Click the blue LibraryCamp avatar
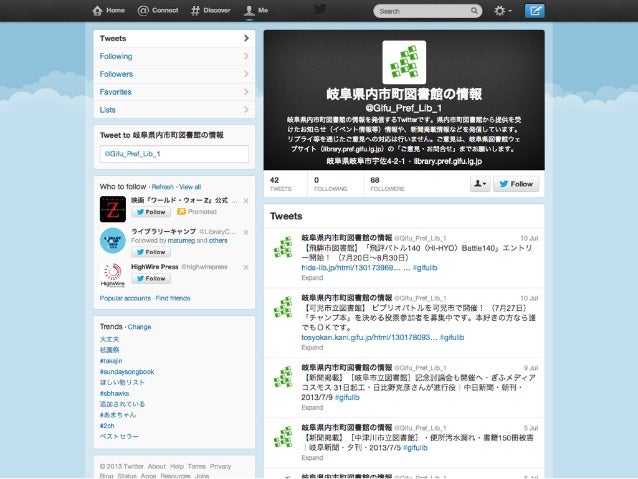638x479 pixels. [113, 240]
